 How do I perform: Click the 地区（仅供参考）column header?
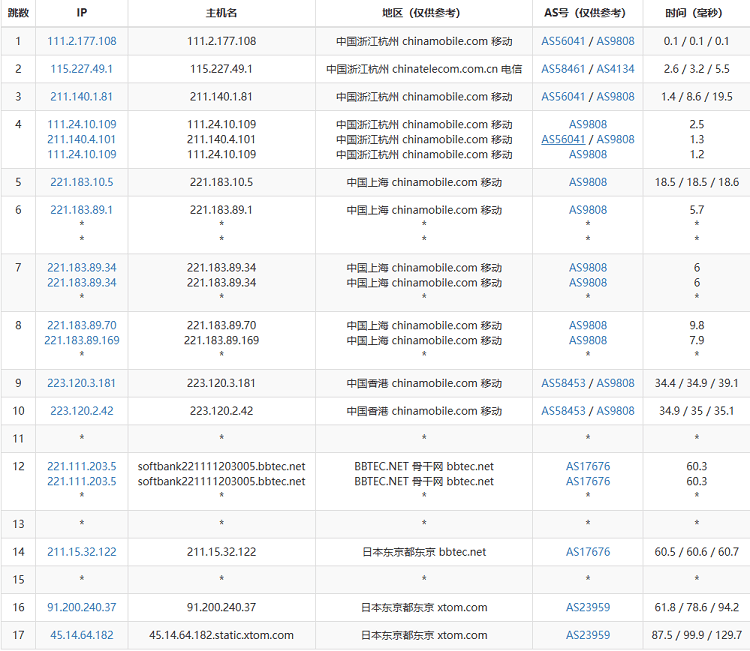tap(424, 13)
